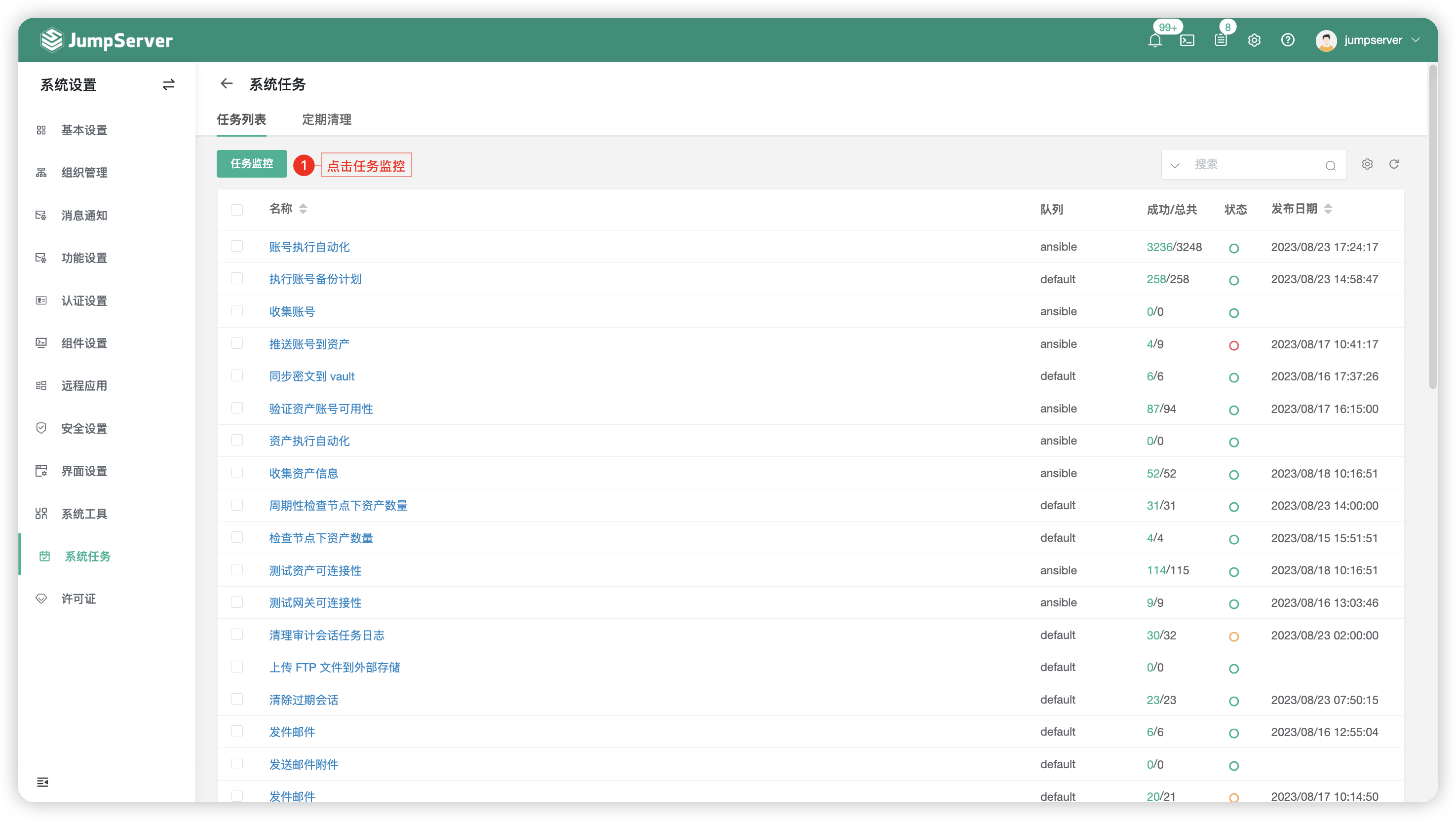The height and width of the screenshot is (820, 1456).
Task: Collapse sidebar with bottom menu icon
Action: point(42,782)
